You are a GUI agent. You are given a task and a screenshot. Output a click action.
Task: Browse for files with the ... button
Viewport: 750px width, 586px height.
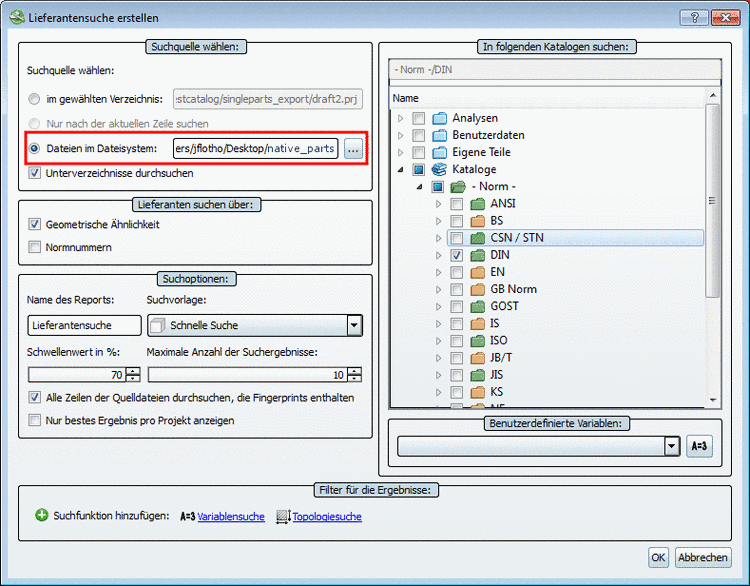[353, 149]
